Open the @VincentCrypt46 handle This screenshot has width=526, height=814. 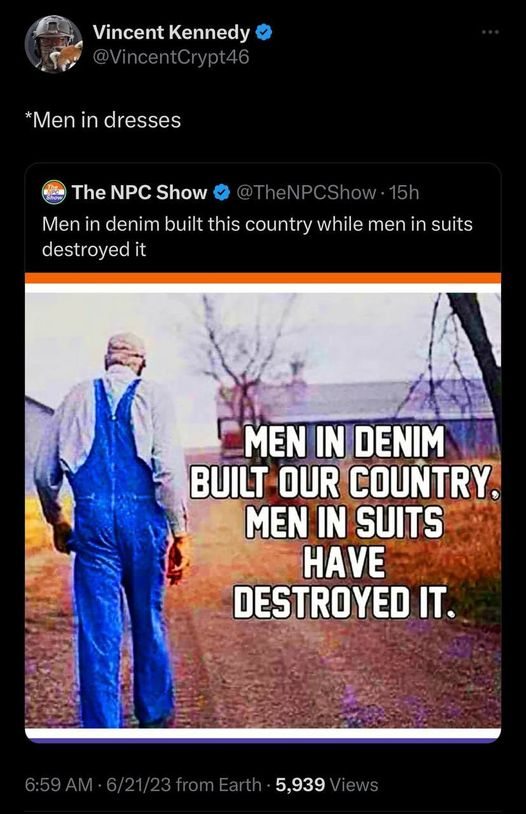(x=170, y=57)
